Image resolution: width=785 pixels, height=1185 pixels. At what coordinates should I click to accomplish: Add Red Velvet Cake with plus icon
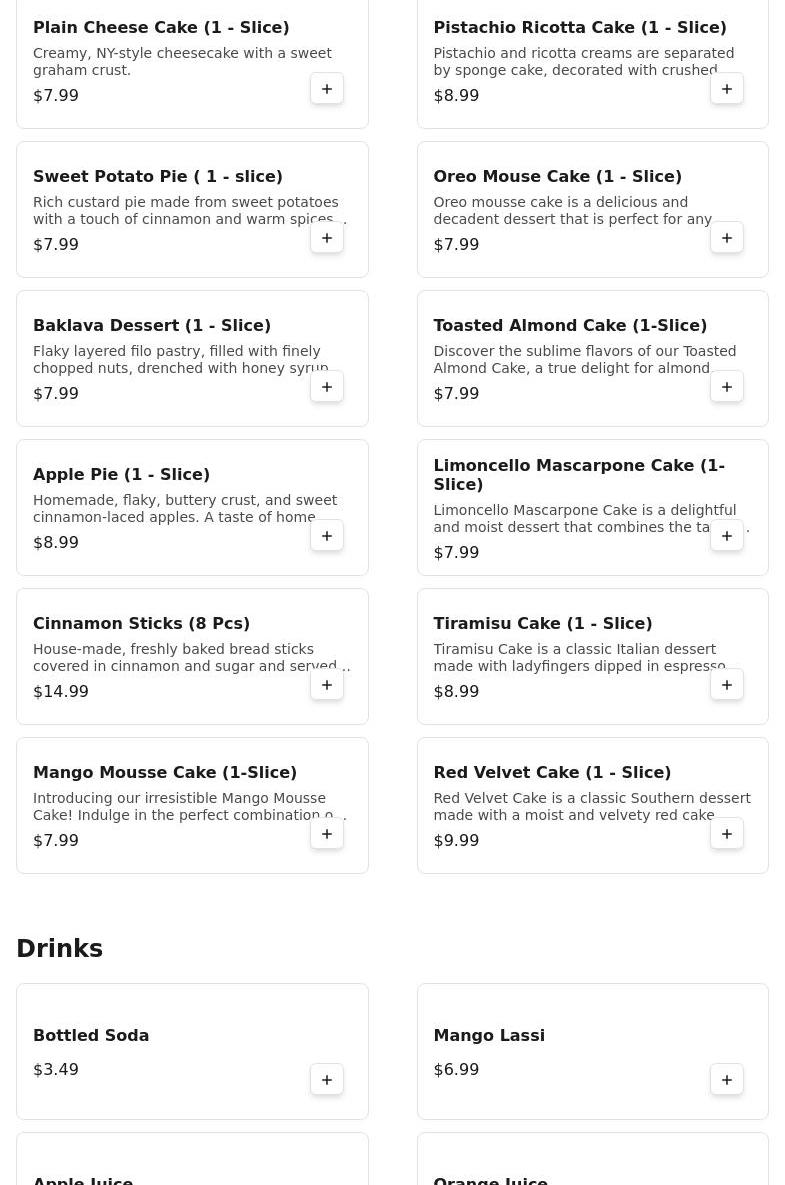click(x=726, y=833)
